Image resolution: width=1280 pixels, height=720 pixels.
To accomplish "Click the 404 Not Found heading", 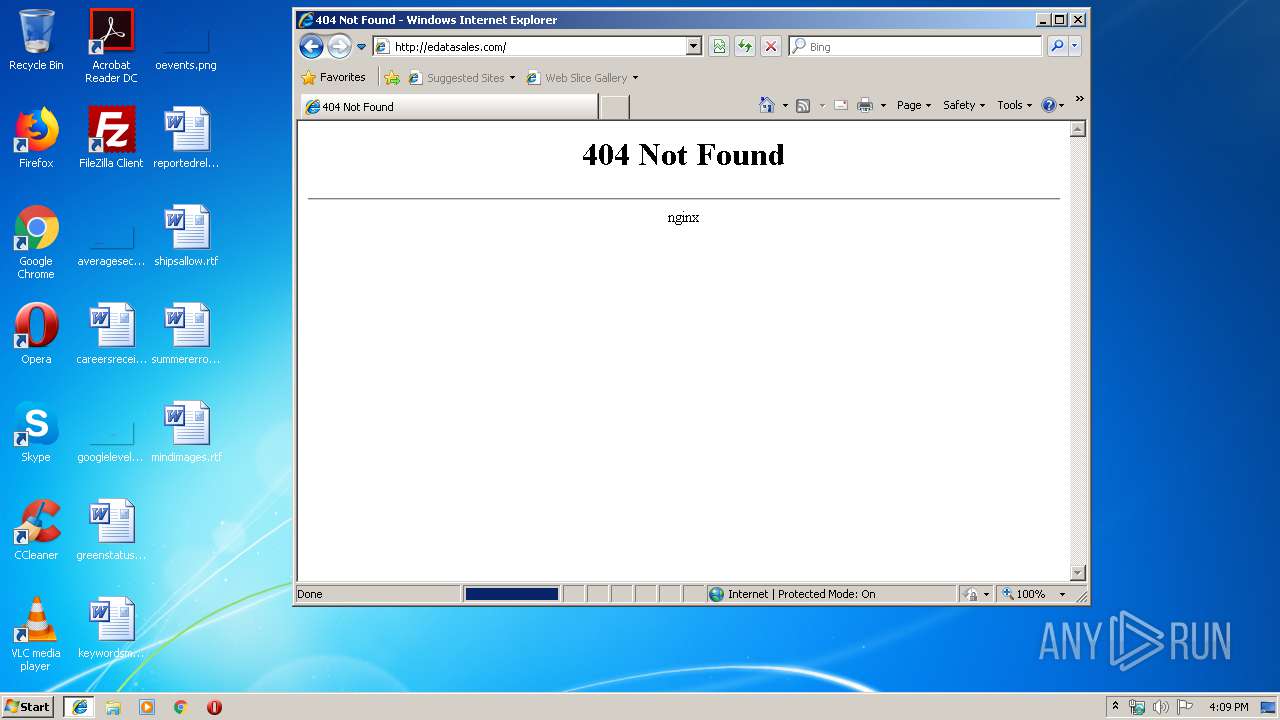I will click(x=683, y=155).
